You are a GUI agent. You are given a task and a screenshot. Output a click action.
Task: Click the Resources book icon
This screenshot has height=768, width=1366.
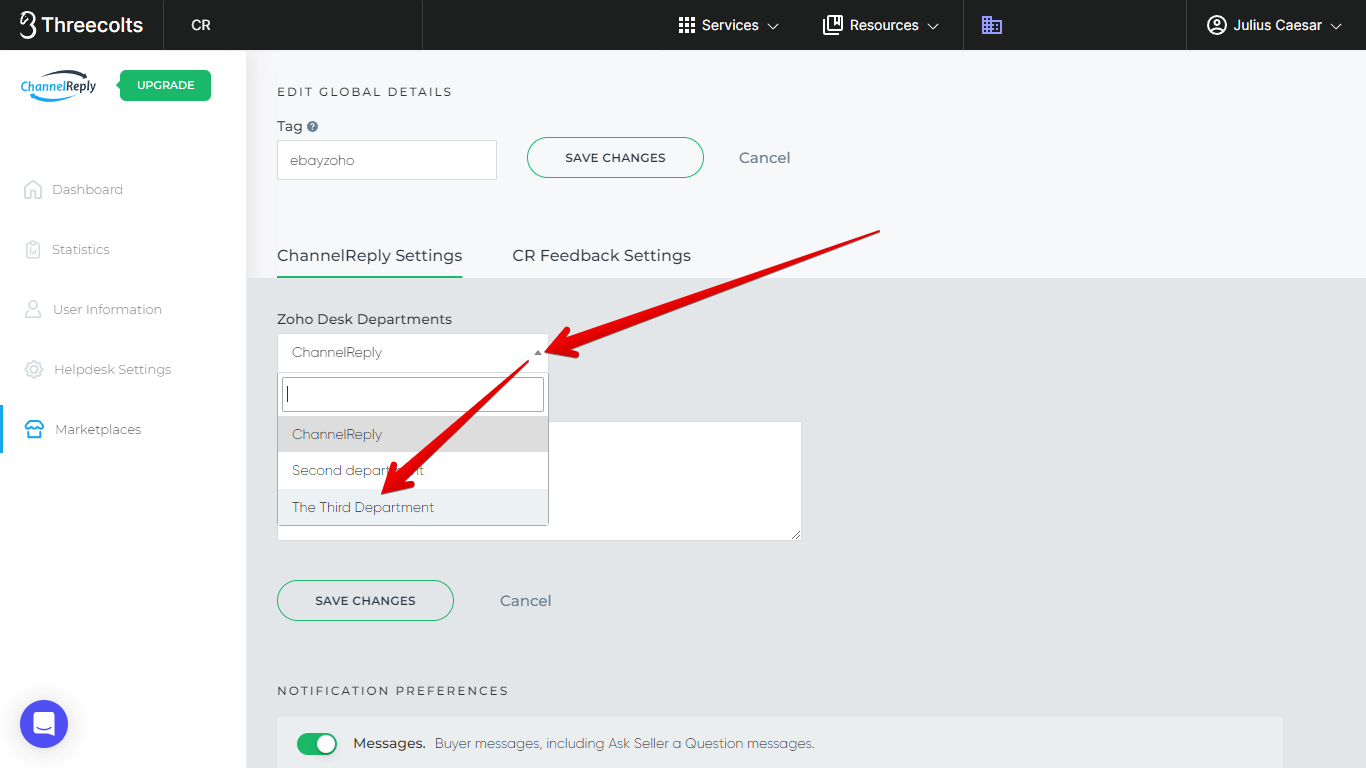pyautogui.click(x=832, y=25)
